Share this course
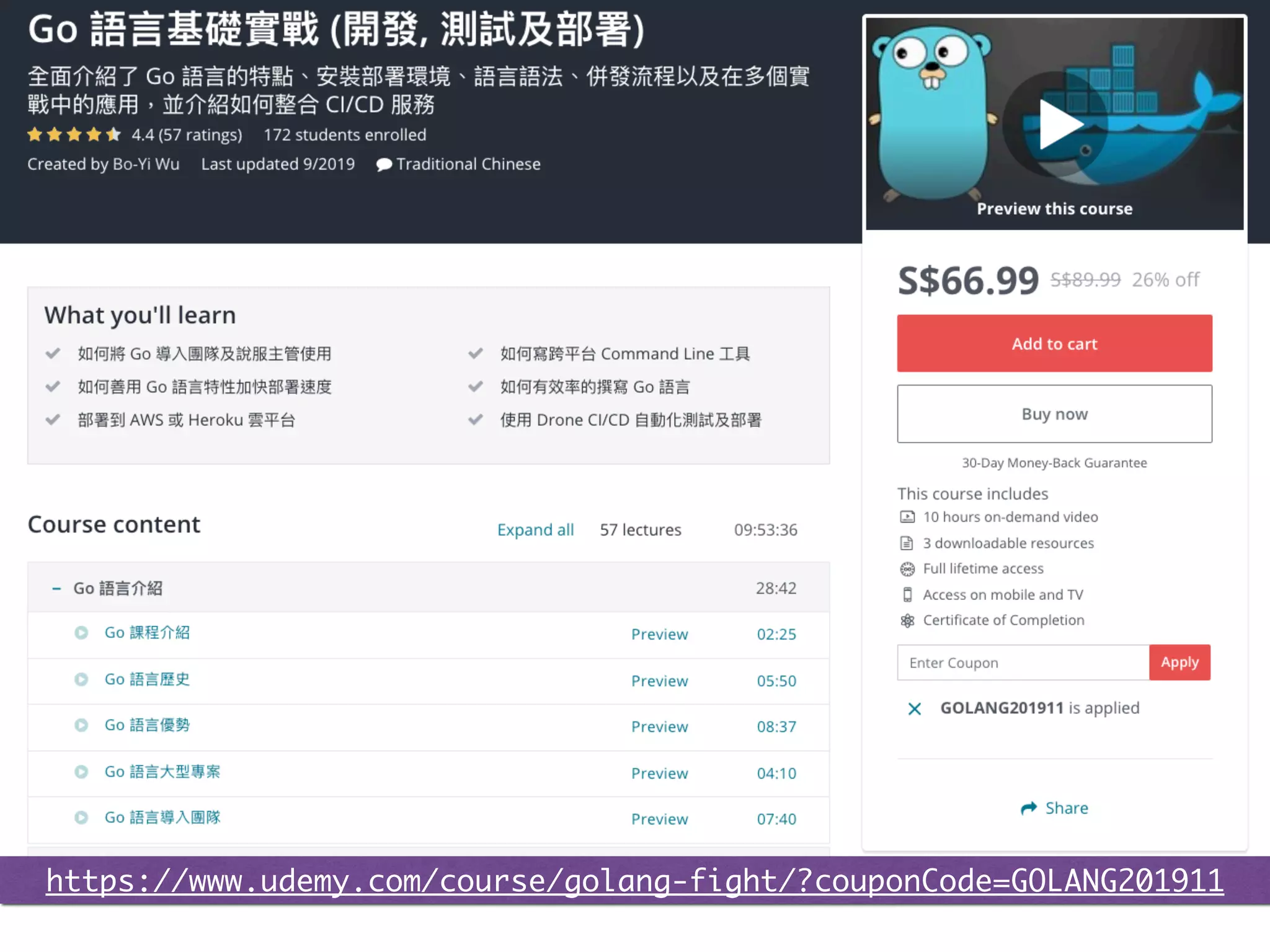 click(x=1054, y=808)
